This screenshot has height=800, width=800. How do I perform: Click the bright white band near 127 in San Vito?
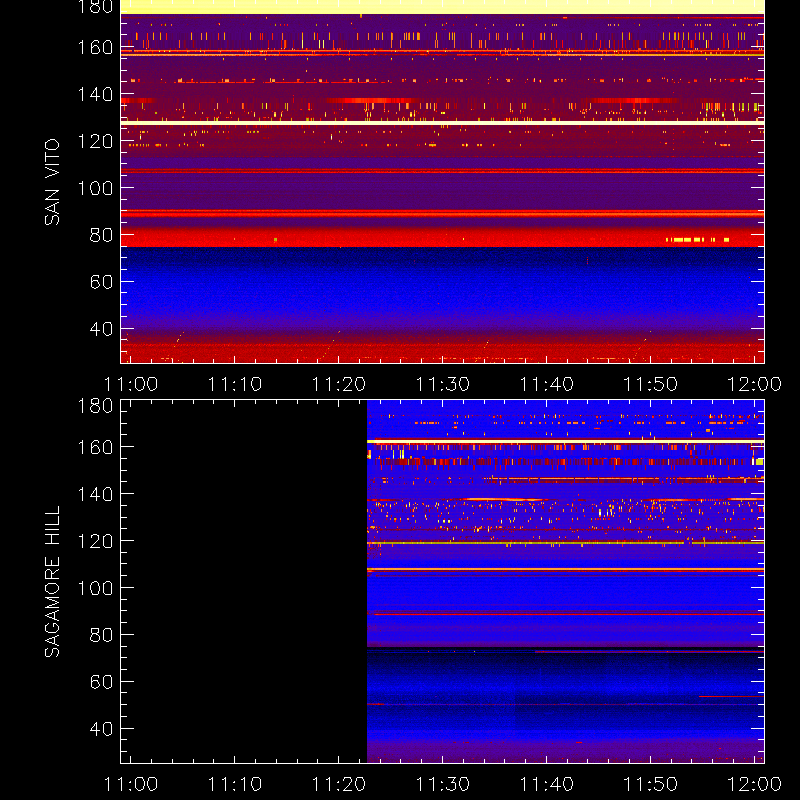click(442, 123)
